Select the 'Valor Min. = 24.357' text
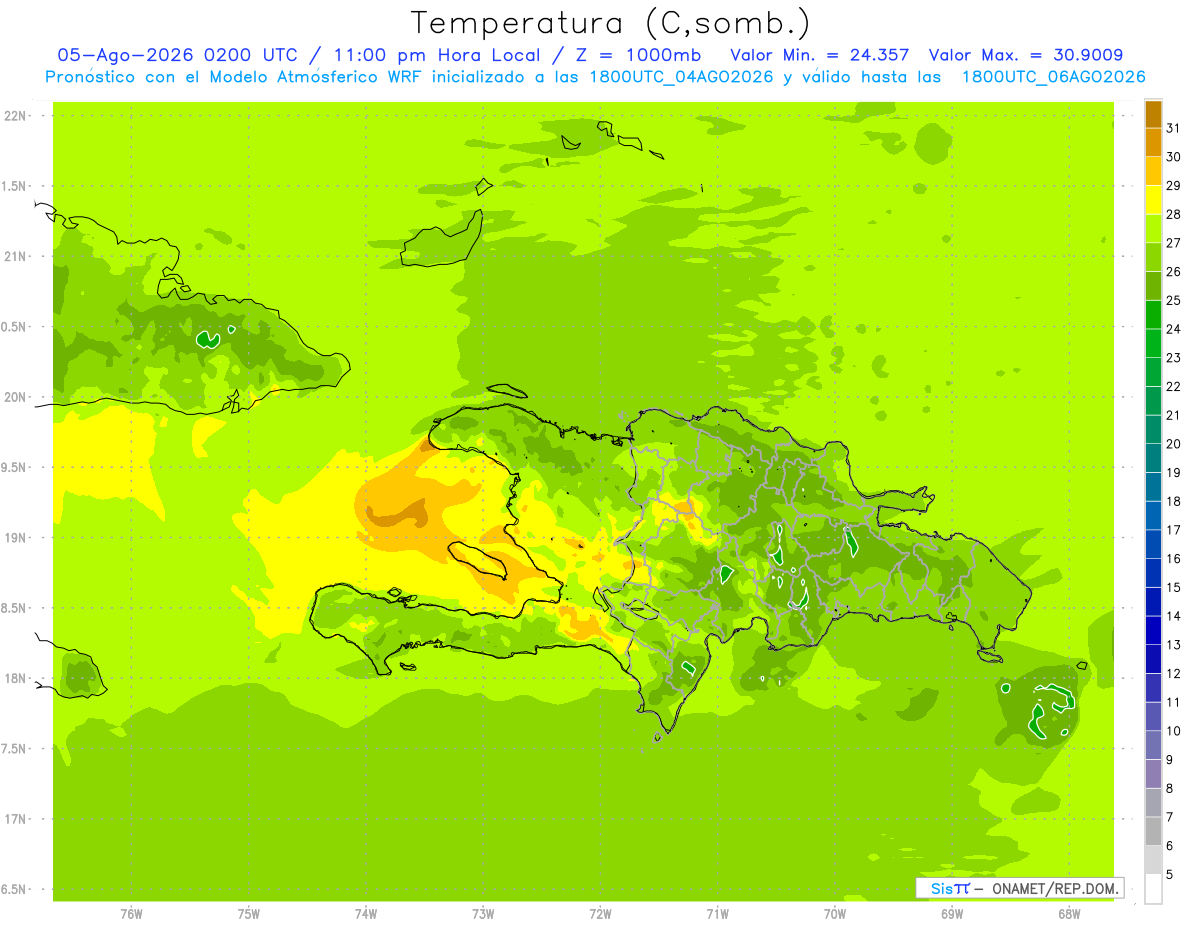 coord(819,55)
